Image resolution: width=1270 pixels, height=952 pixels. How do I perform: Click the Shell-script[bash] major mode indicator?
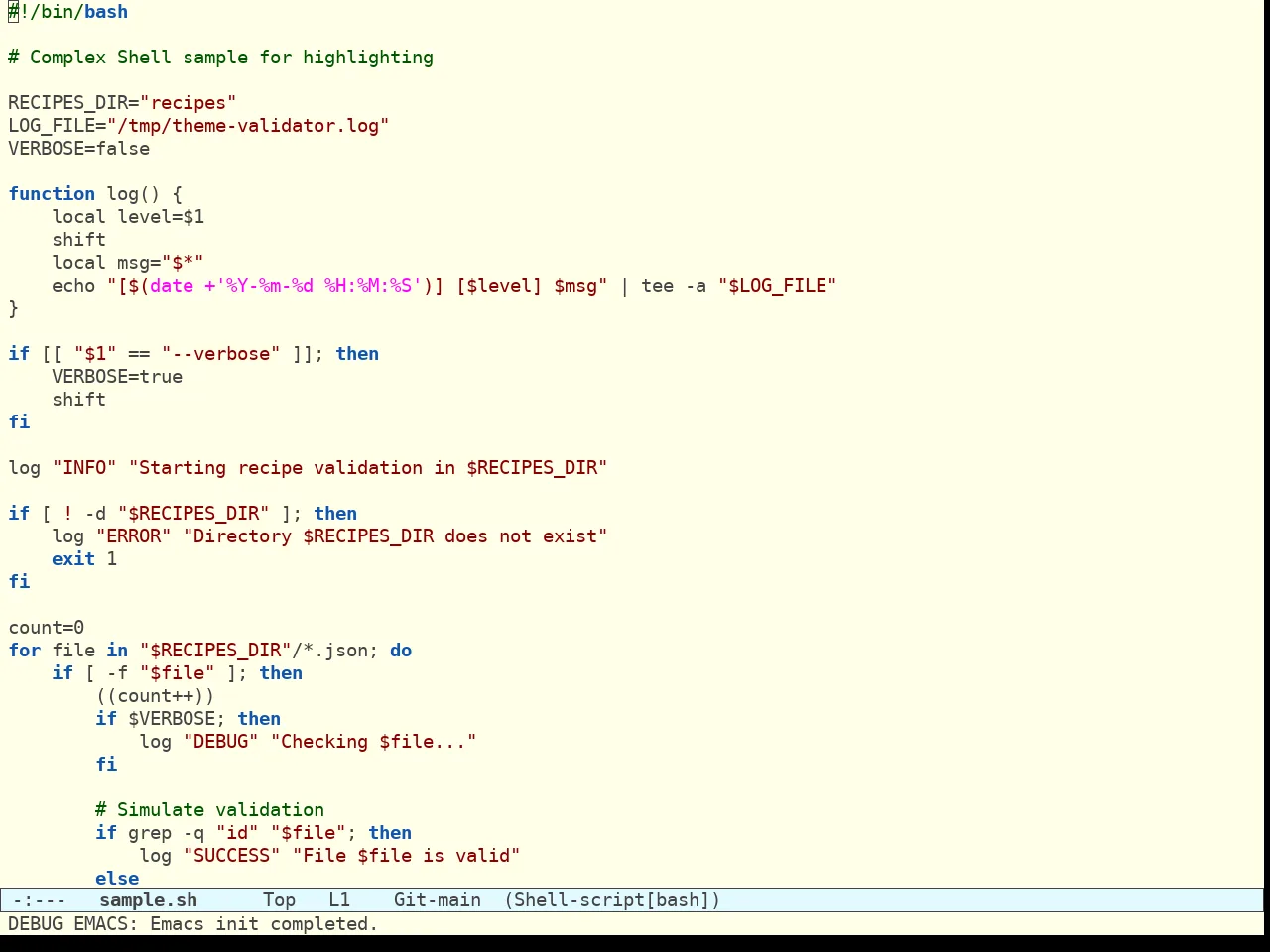tap(612, 900)
